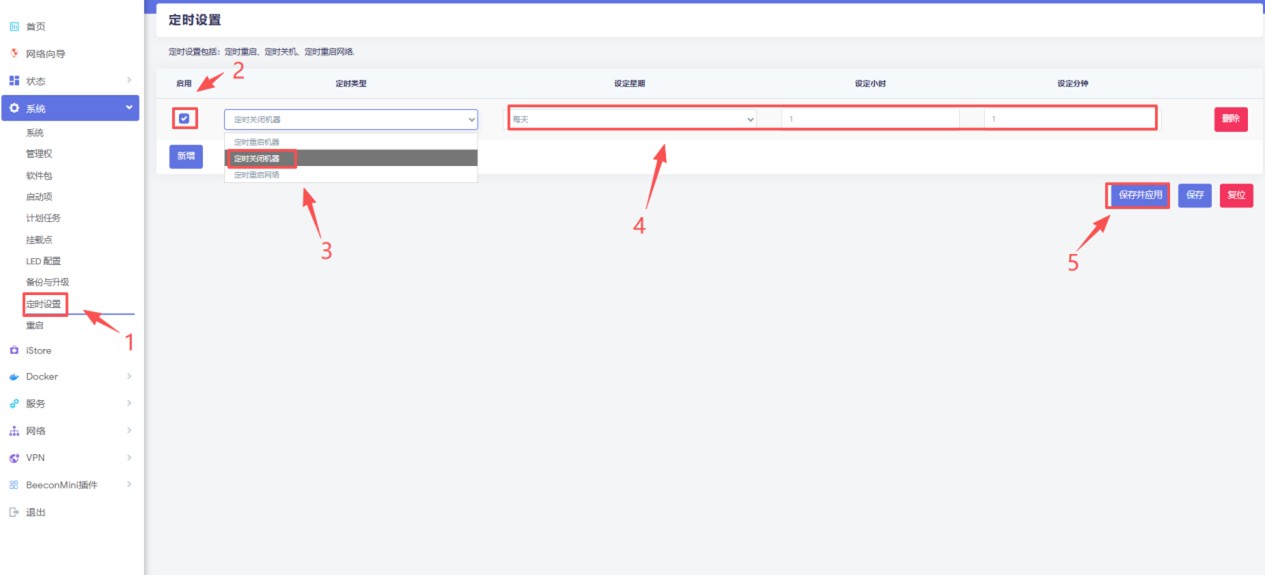This screenshot has width=1265, height=575.
Task: Open LED 配置 submenu item
Action: point(44,261)
